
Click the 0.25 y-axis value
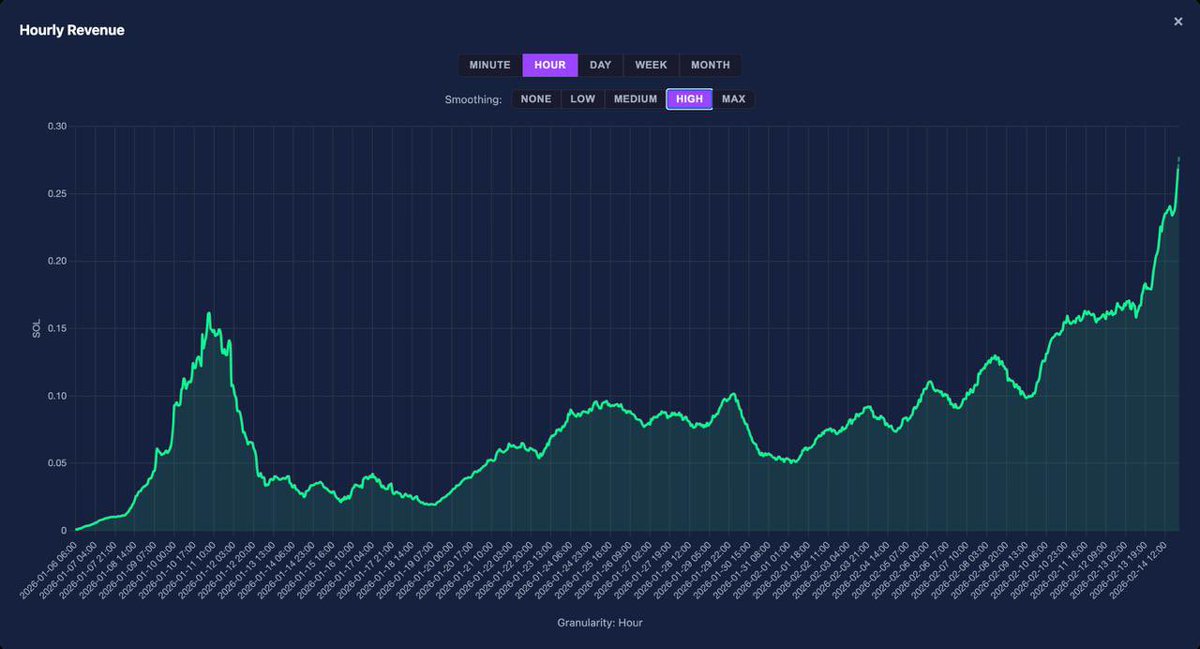click(x=57, y=193)
